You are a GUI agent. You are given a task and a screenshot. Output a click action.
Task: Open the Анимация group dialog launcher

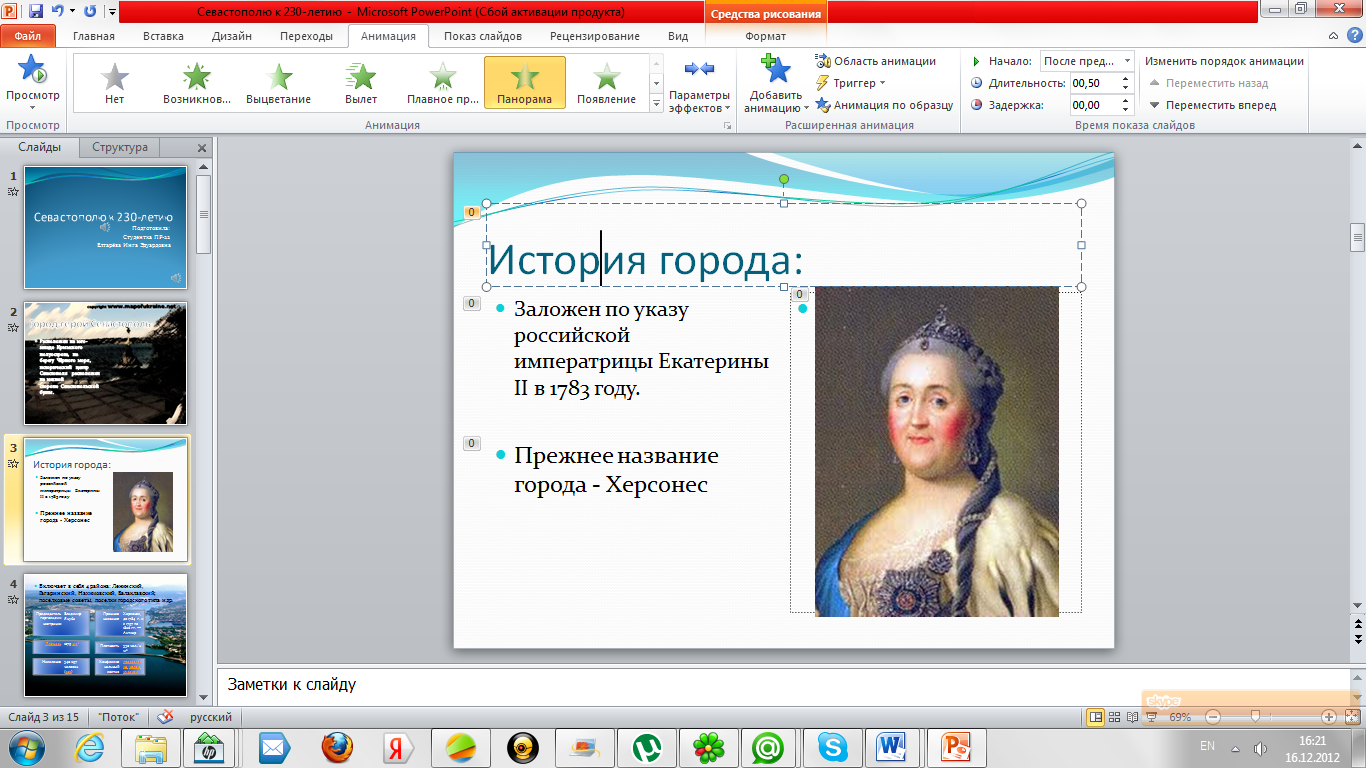(x=727, y=126)
